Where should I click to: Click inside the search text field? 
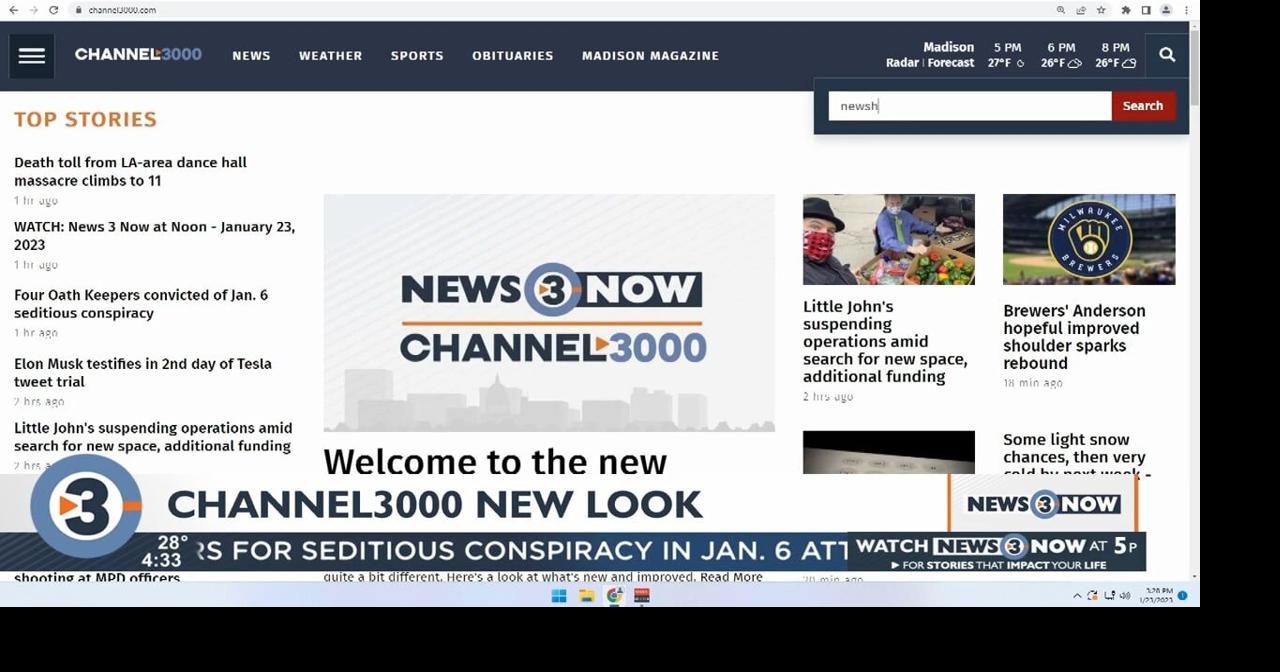tap(968, 105)
